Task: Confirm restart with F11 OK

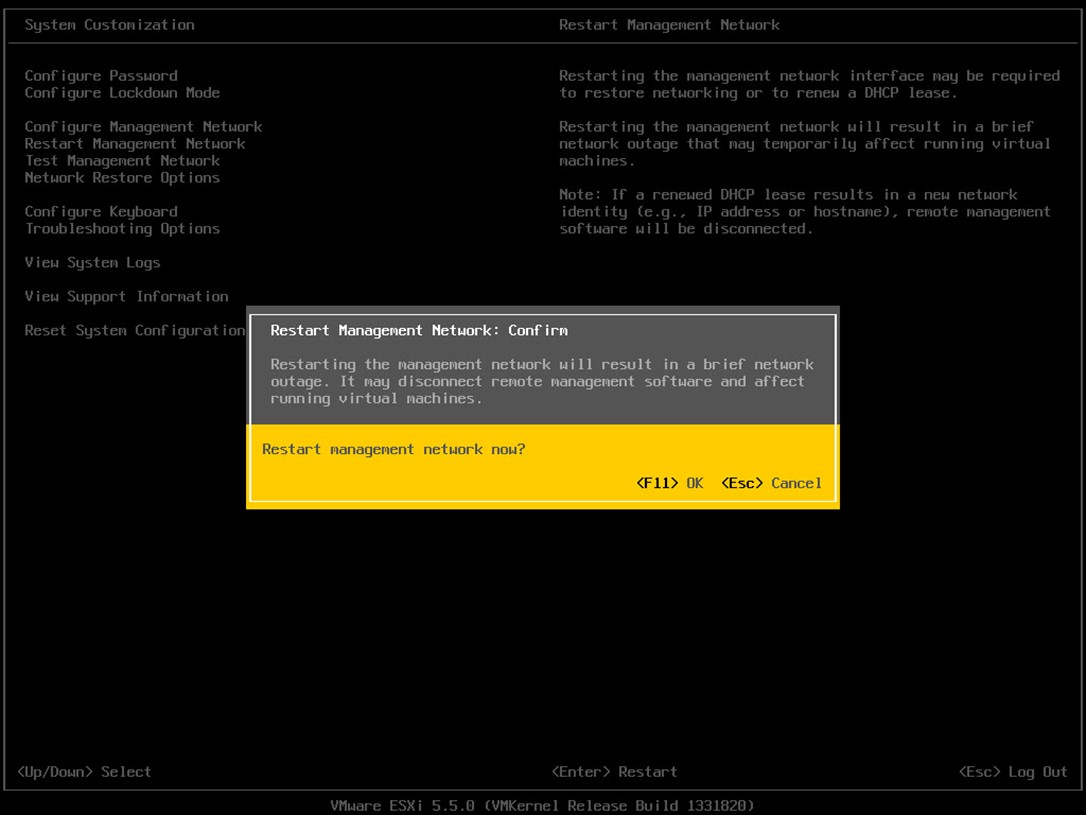Action: pos(670,483)
